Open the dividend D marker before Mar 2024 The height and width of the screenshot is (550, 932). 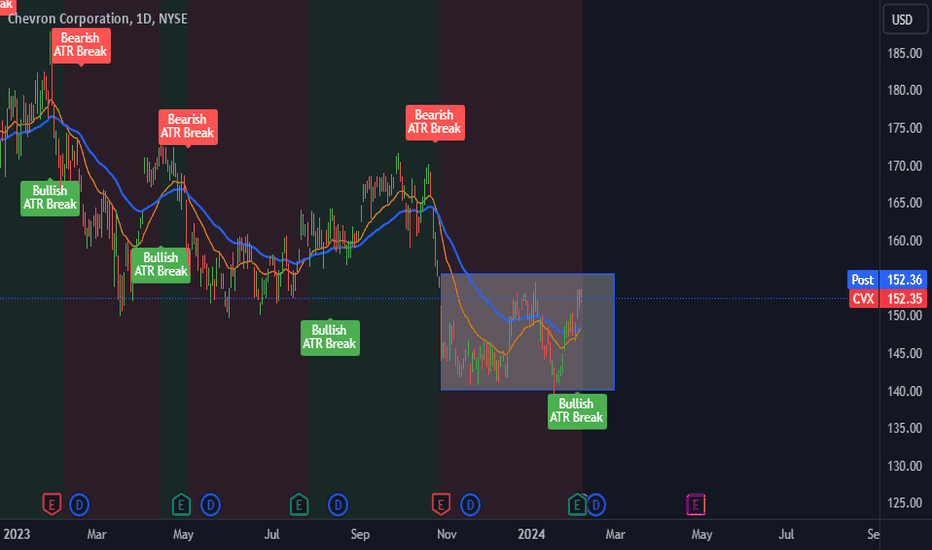596,505
